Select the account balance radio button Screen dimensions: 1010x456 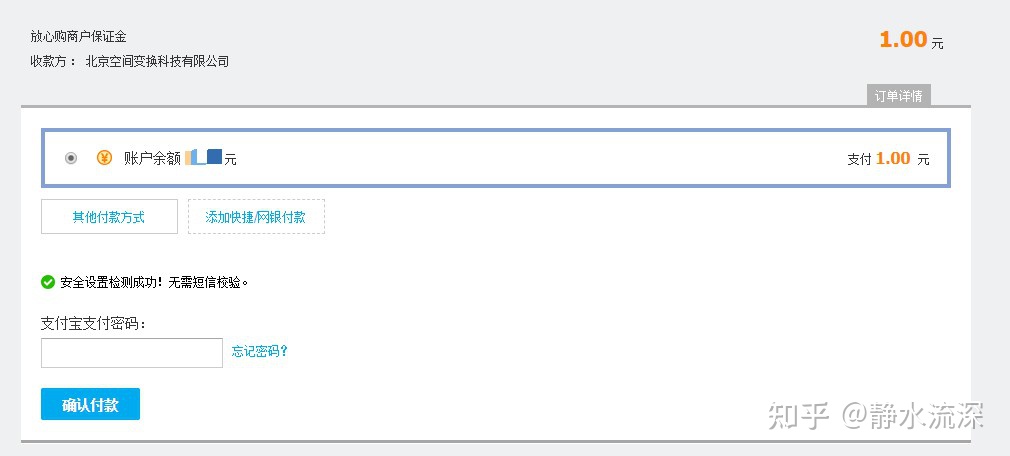point(70,158)
